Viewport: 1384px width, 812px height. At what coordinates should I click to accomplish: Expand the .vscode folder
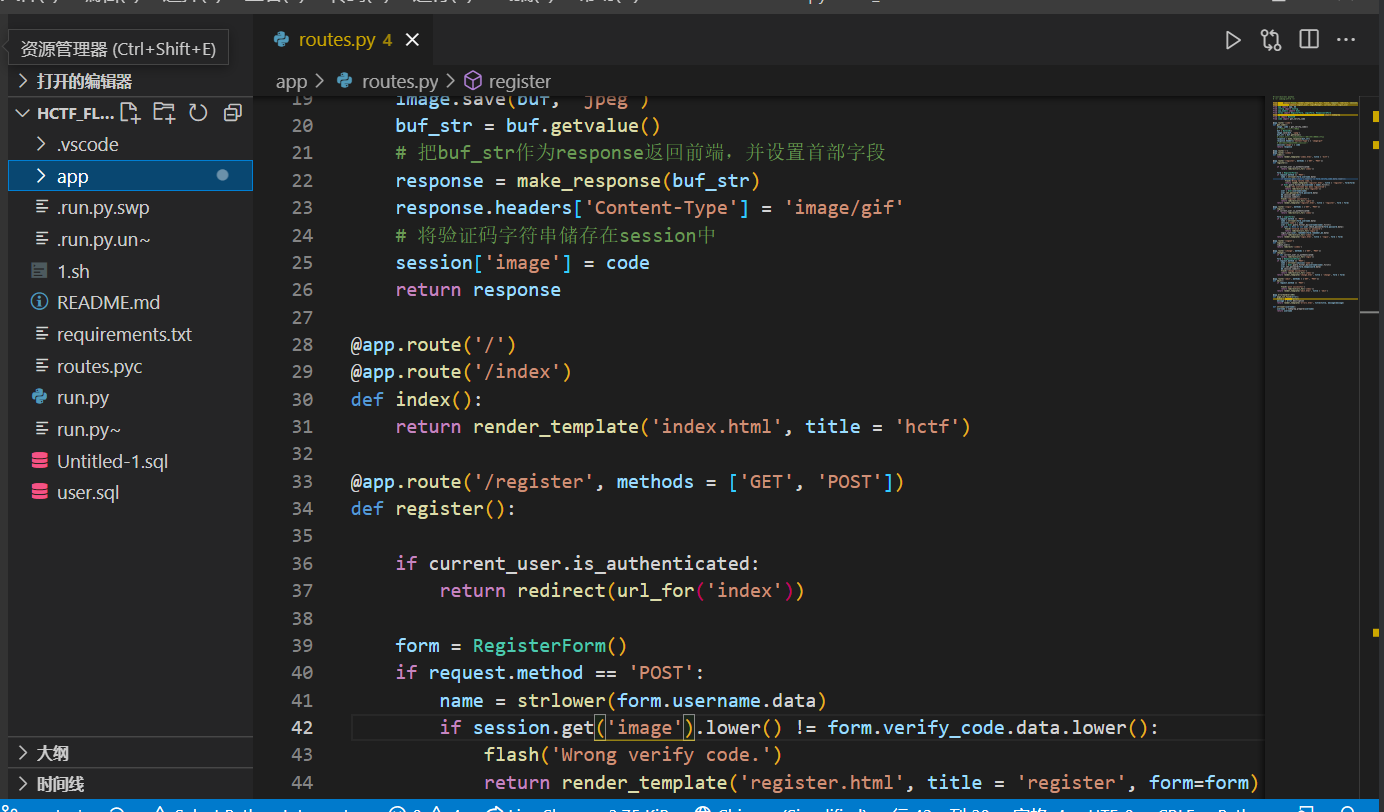pyautogui.click(x=87, y=144)
